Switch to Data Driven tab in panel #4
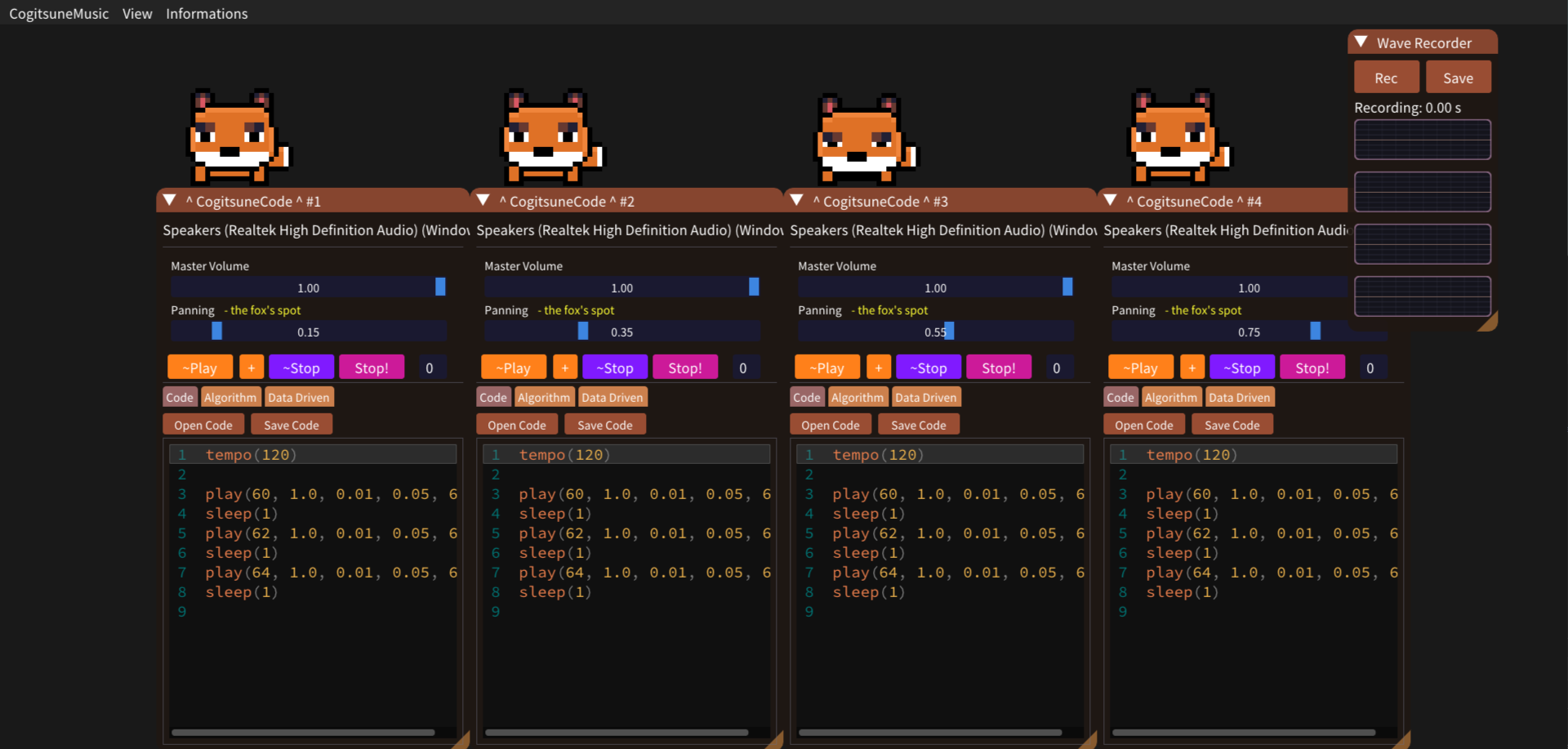The image size is (1568, 749). [1239, 398]
